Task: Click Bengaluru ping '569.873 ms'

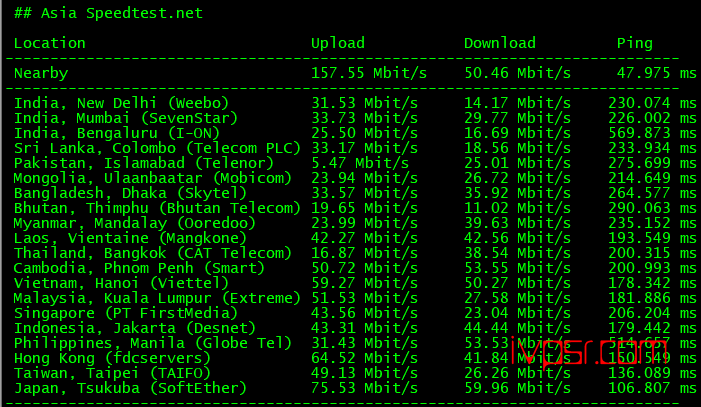Action: (x=652, y=133)
